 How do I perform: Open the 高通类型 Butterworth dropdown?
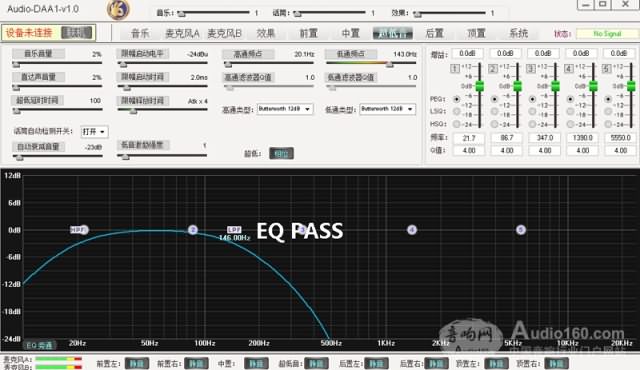point(285,109)
